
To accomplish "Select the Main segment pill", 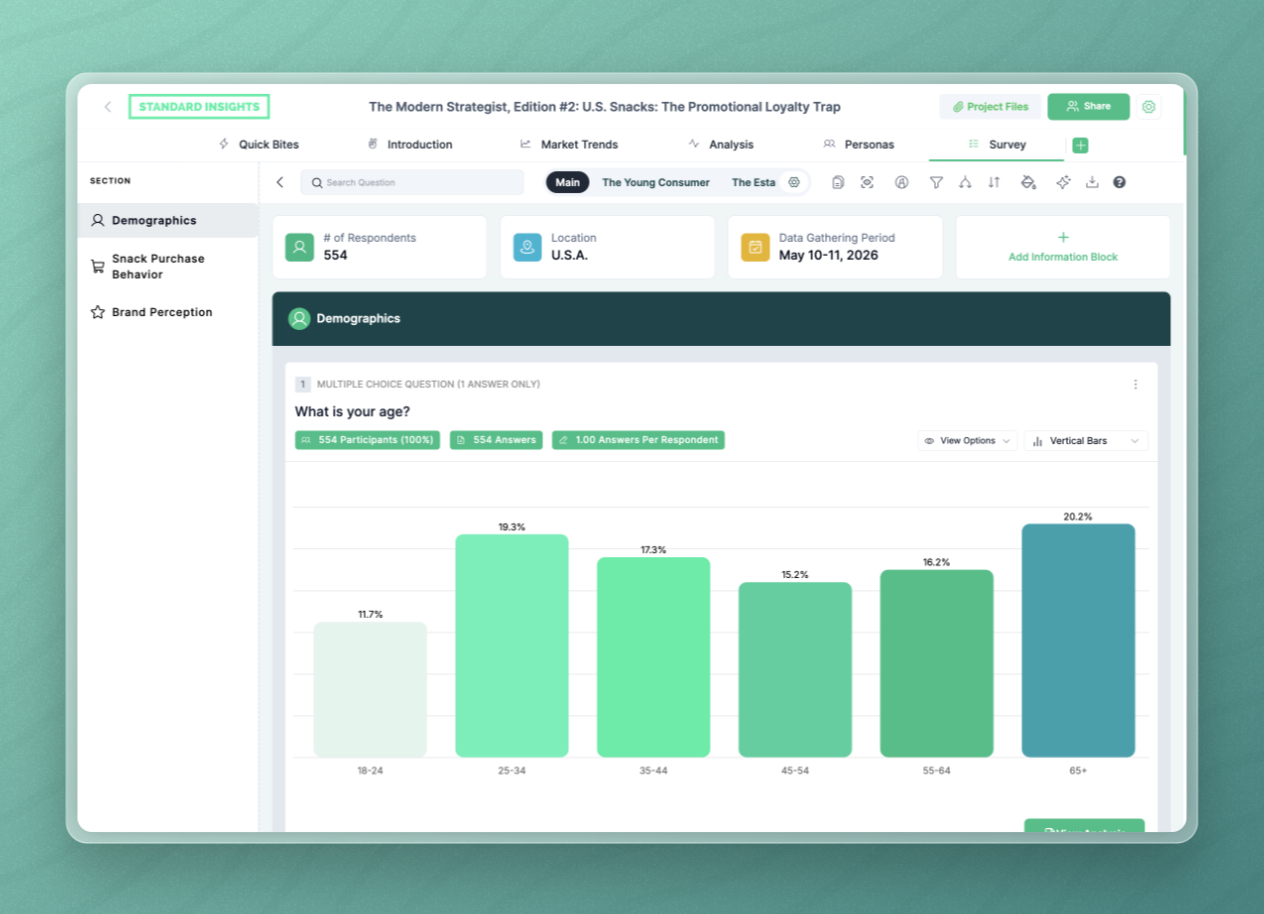I will coord(567,182).
